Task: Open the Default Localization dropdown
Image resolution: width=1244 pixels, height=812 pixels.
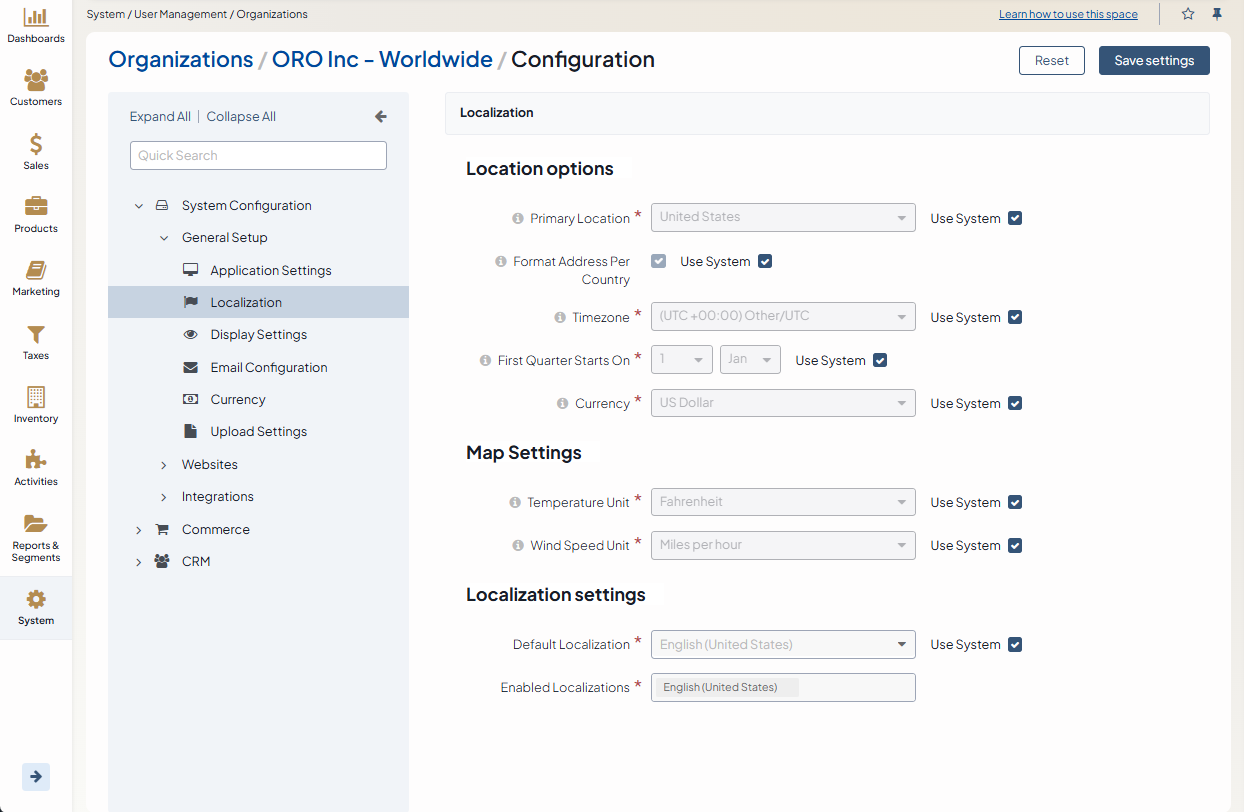Action: (783, 645)
